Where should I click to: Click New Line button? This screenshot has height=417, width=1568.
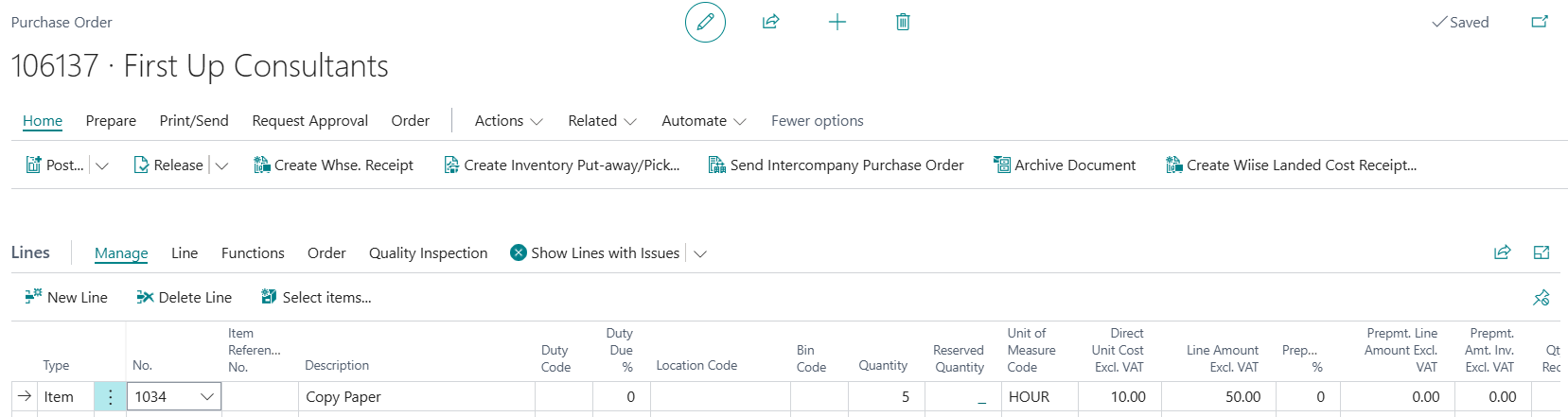[66, 297]
